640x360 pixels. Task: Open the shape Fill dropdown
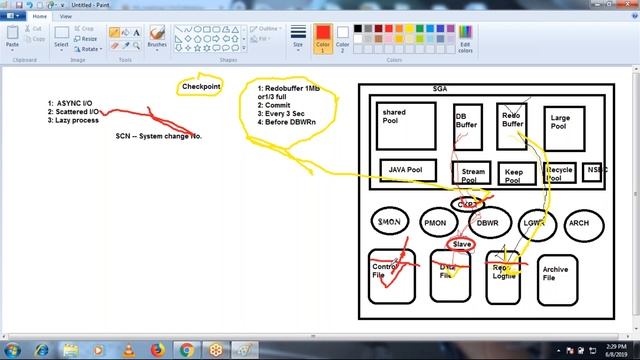pyautogui.click(x=260, y=39)
